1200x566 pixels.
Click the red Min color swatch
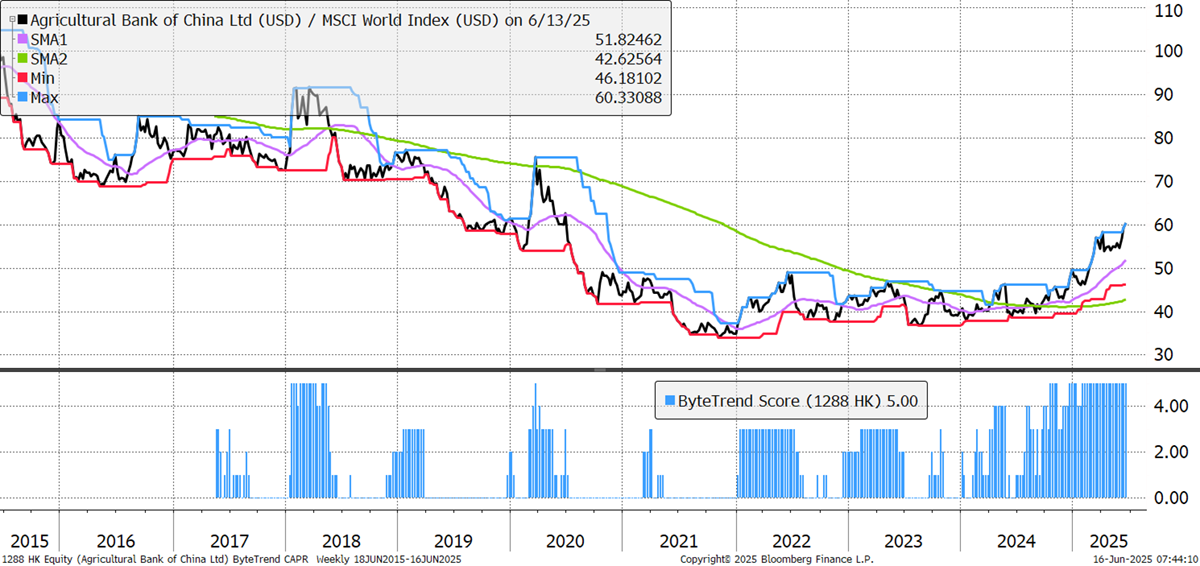pyautogui.click(x=23, y=78)
